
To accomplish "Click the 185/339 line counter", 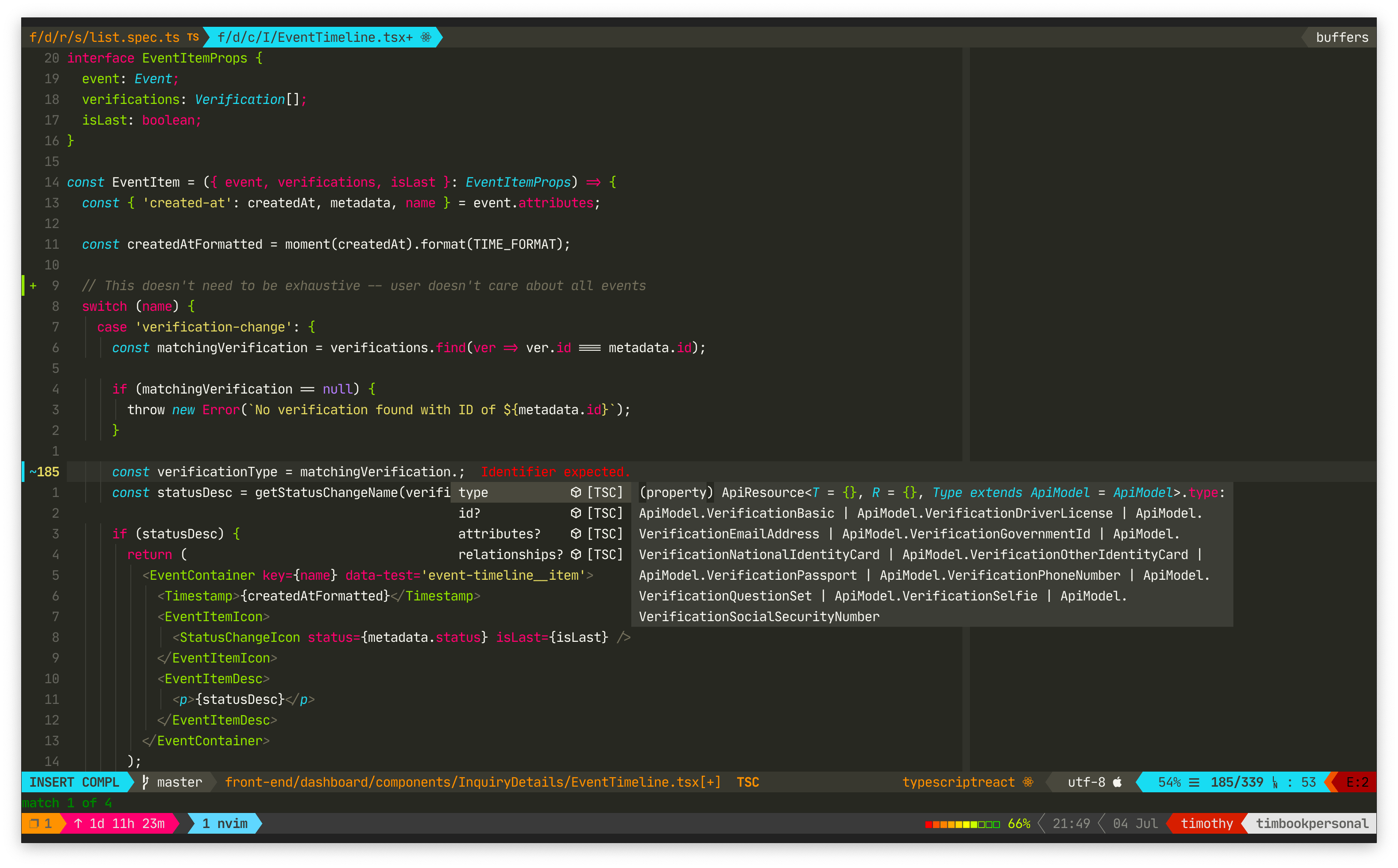I will pyautogui.click(x=1237, y=782).
